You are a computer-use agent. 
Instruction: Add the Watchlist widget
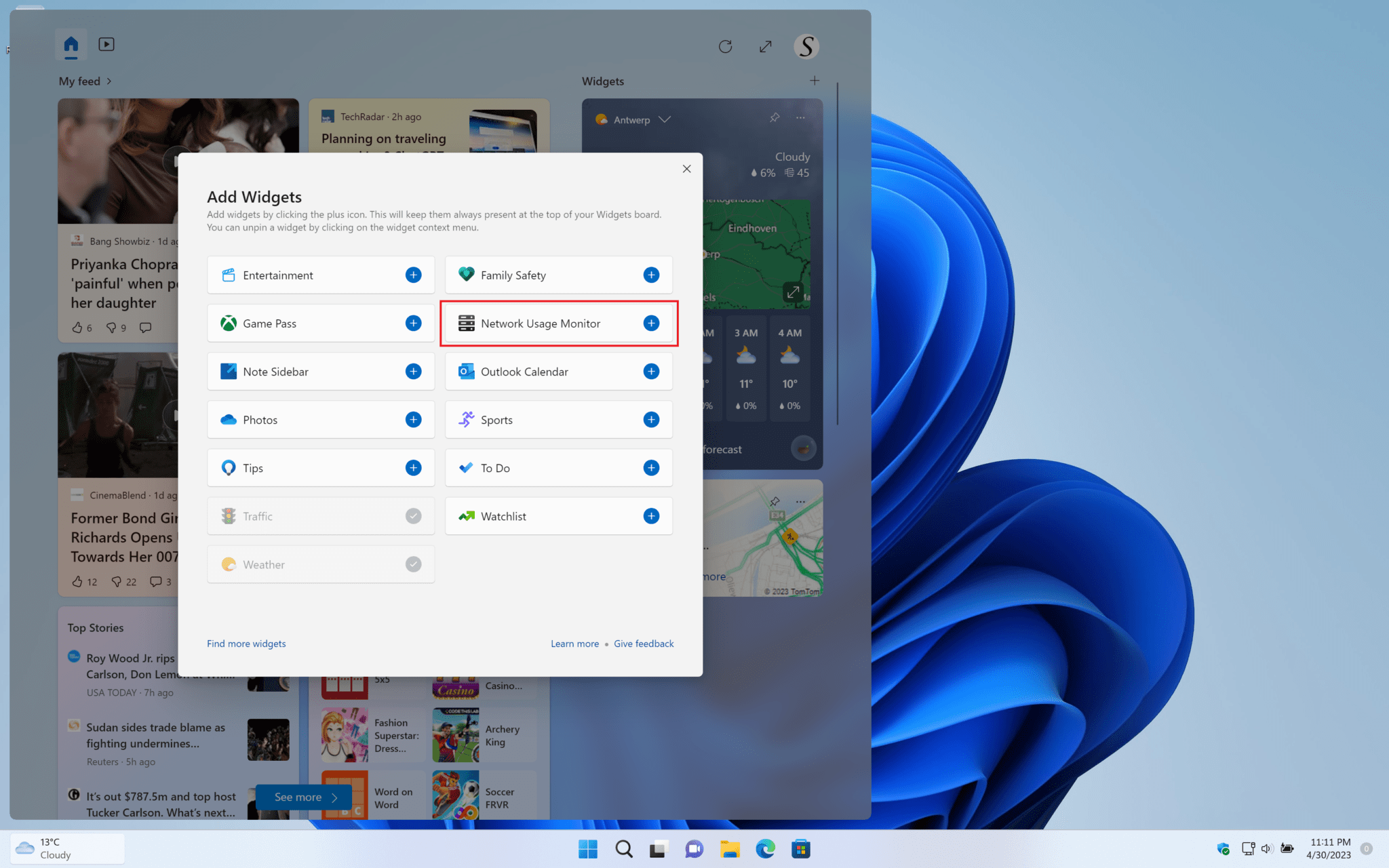(651, 516)
